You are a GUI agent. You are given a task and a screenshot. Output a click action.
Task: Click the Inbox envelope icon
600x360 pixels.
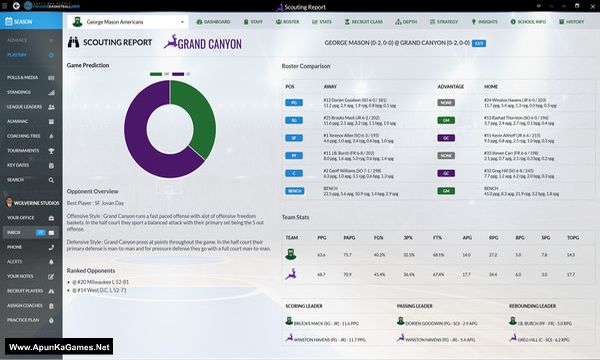(51, 232)
